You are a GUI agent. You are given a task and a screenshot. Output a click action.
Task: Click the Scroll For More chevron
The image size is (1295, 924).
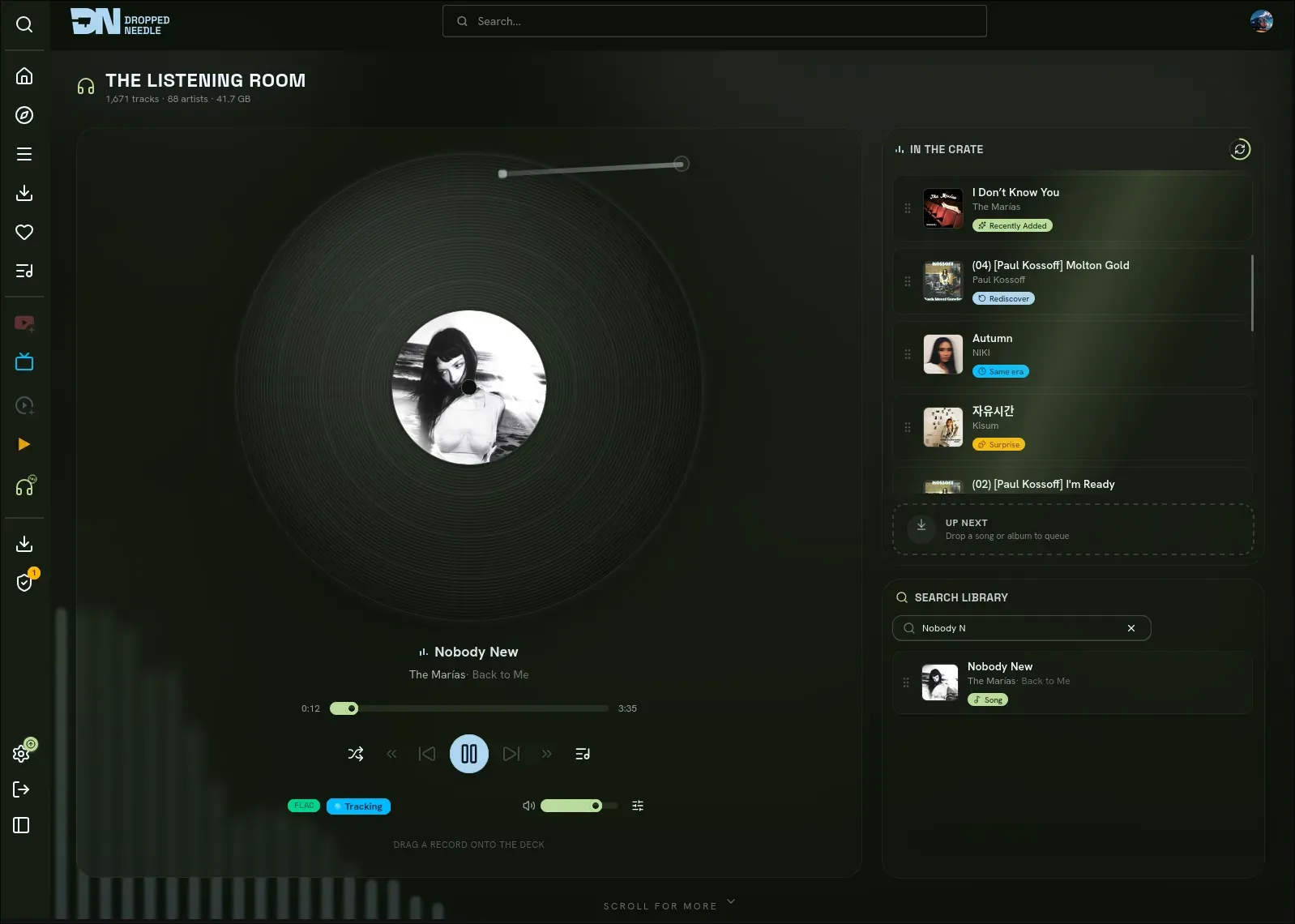point(731,901)
